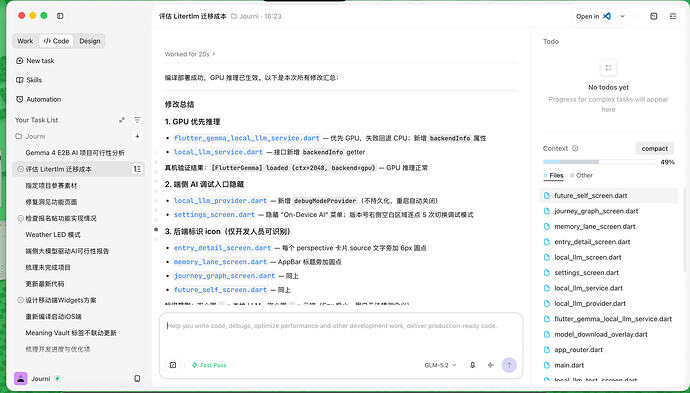Add a task to Journi folder
Screen dimensions: 690x393
click(x=137, y=136)
